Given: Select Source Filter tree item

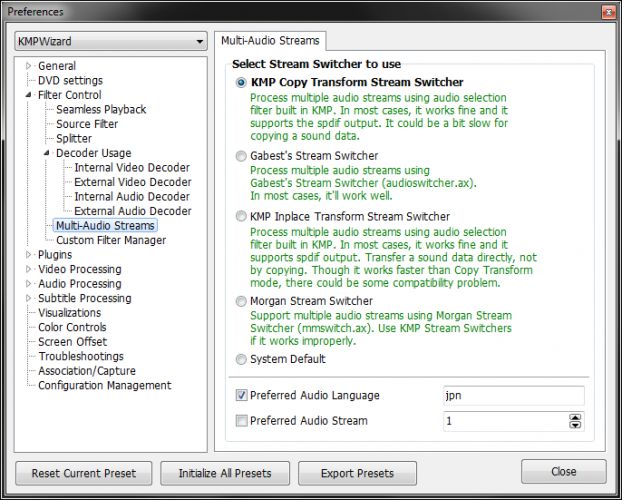Looking at the screenshot, I should click(87, 124).
